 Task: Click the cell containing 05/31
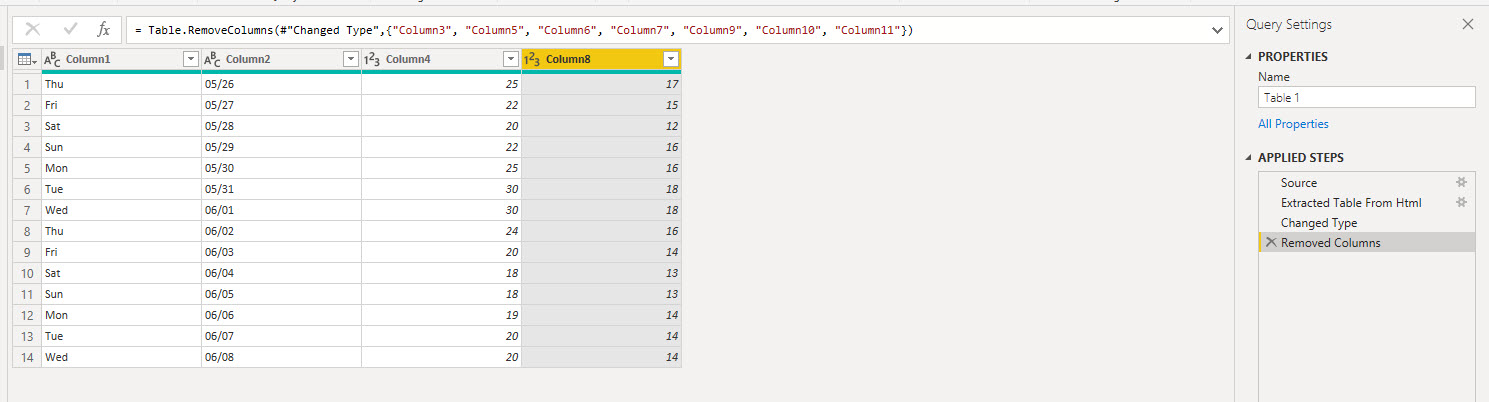(x=281, y=189)
